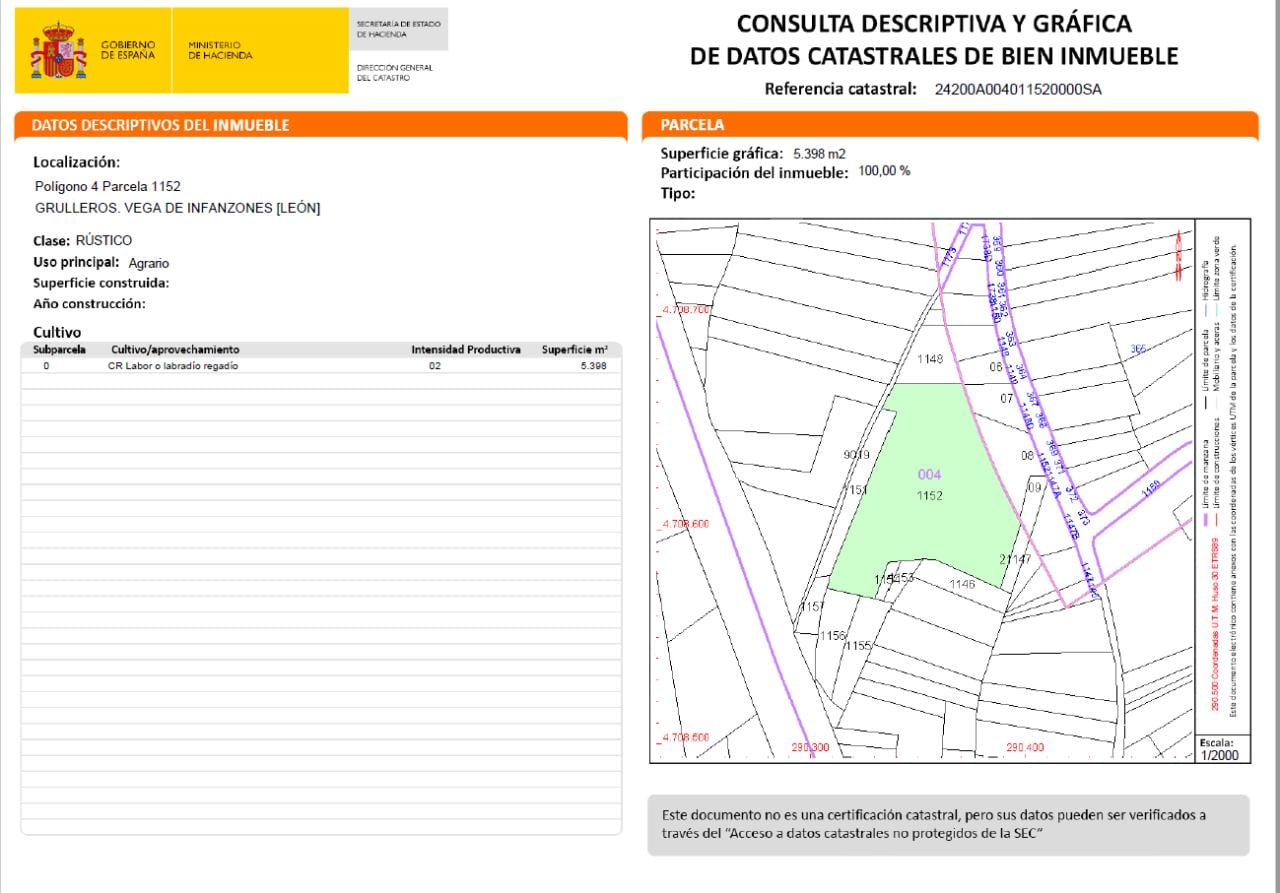Click parcel 1148 on the map
1280x893 pixels.
930,358
